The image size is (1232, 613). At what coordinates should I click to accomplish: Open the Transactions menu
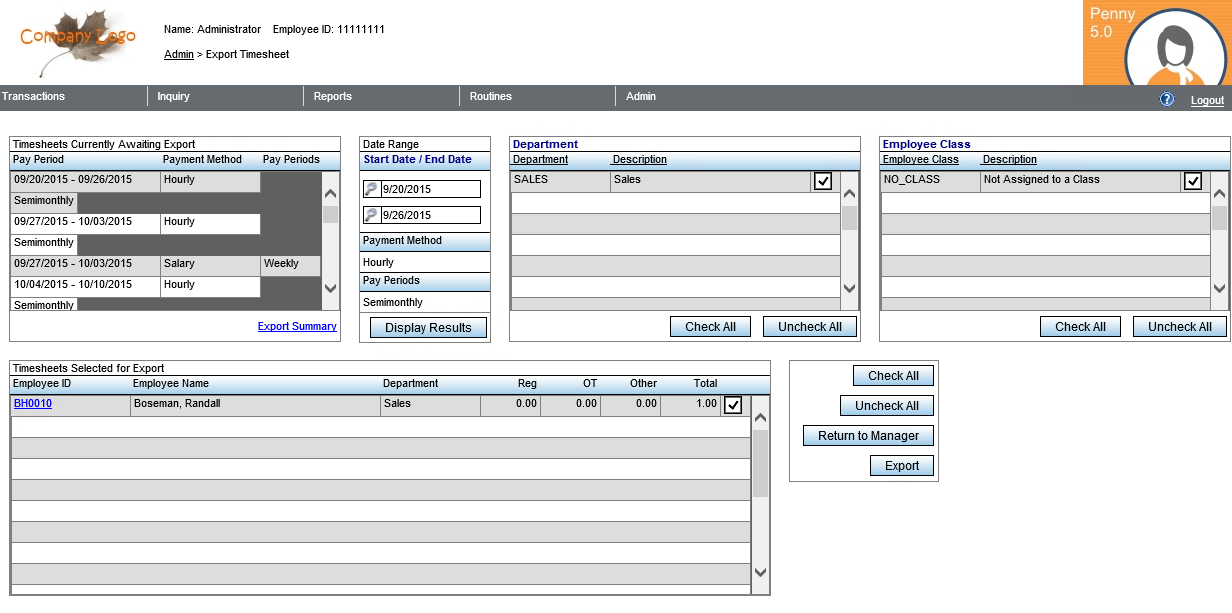click(34, 97)
